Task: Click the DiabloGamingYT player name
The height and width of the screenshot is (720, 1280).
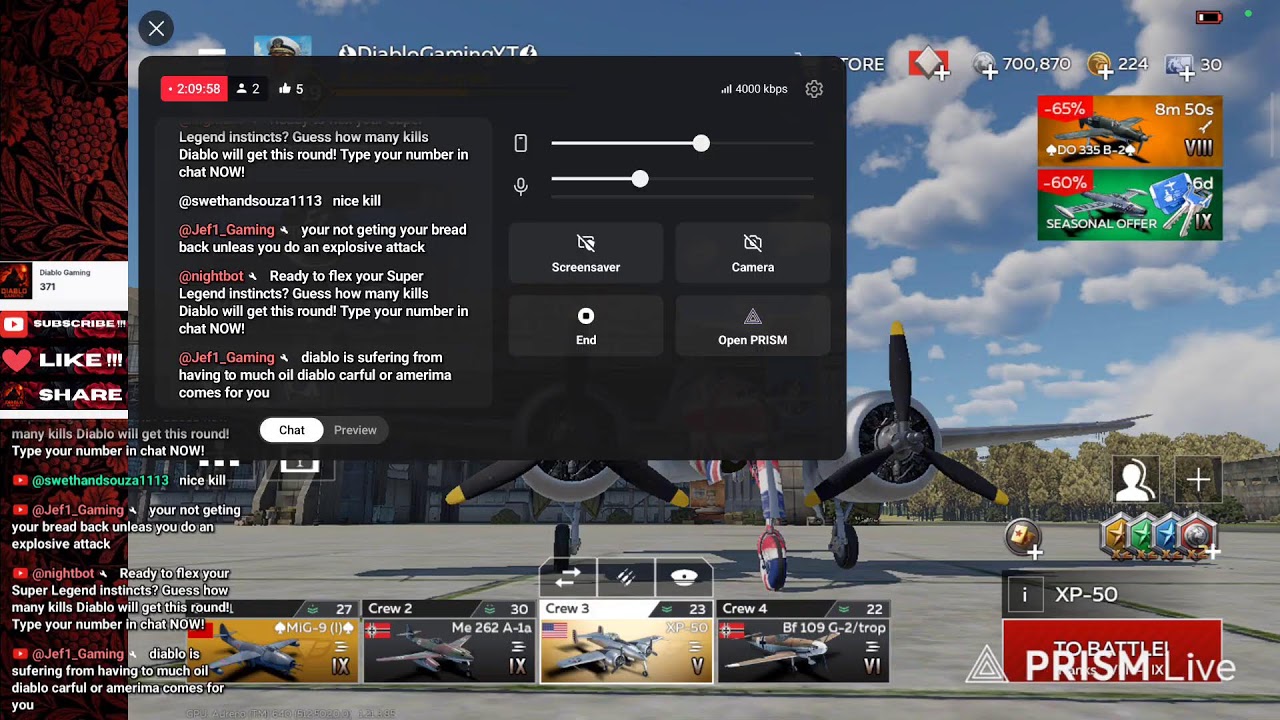Action: 438,51
